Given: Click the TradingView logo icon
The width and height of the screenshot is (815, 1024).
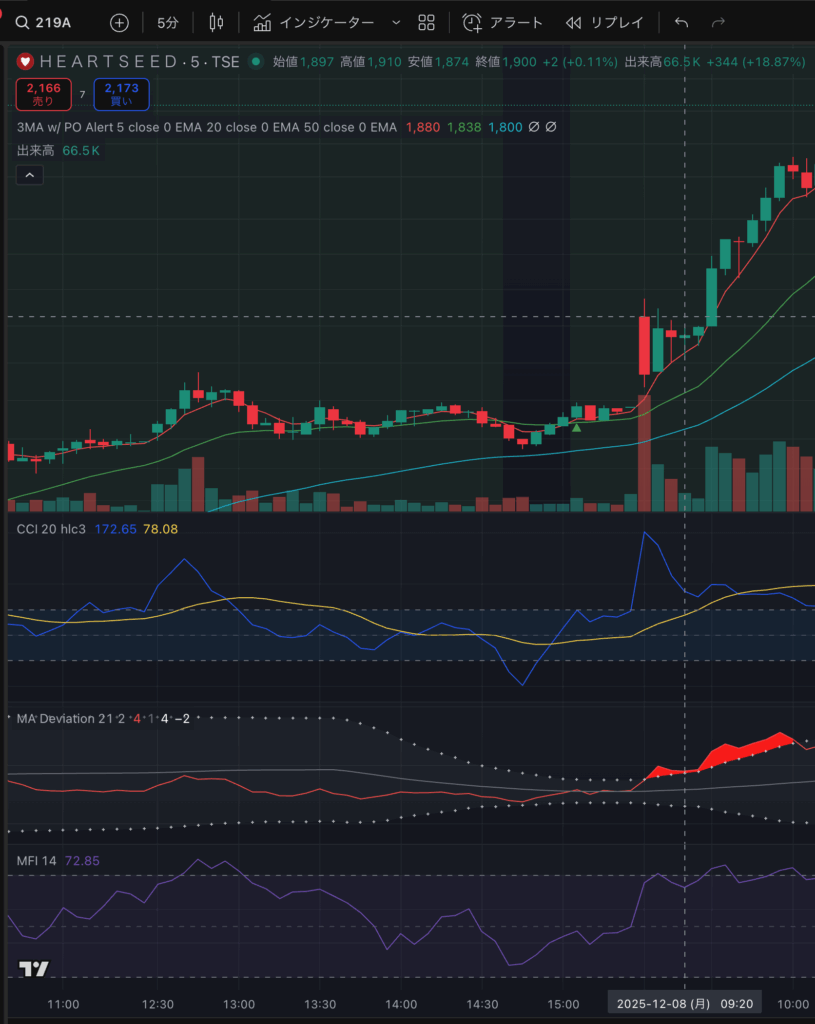Looking at the screenshot, I should [x=34, y=968].
